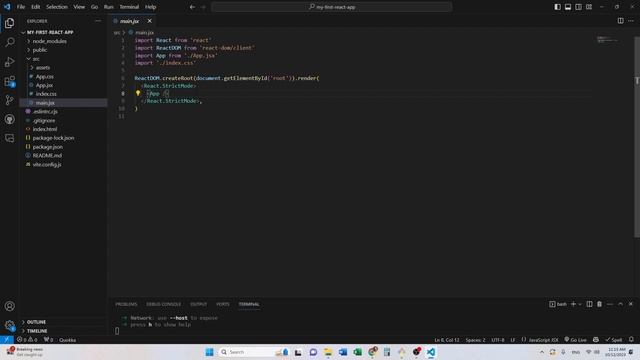This screenshot has height=360, width=640.
Task: Expand the assets folder
Action: [x=42, y=68]
